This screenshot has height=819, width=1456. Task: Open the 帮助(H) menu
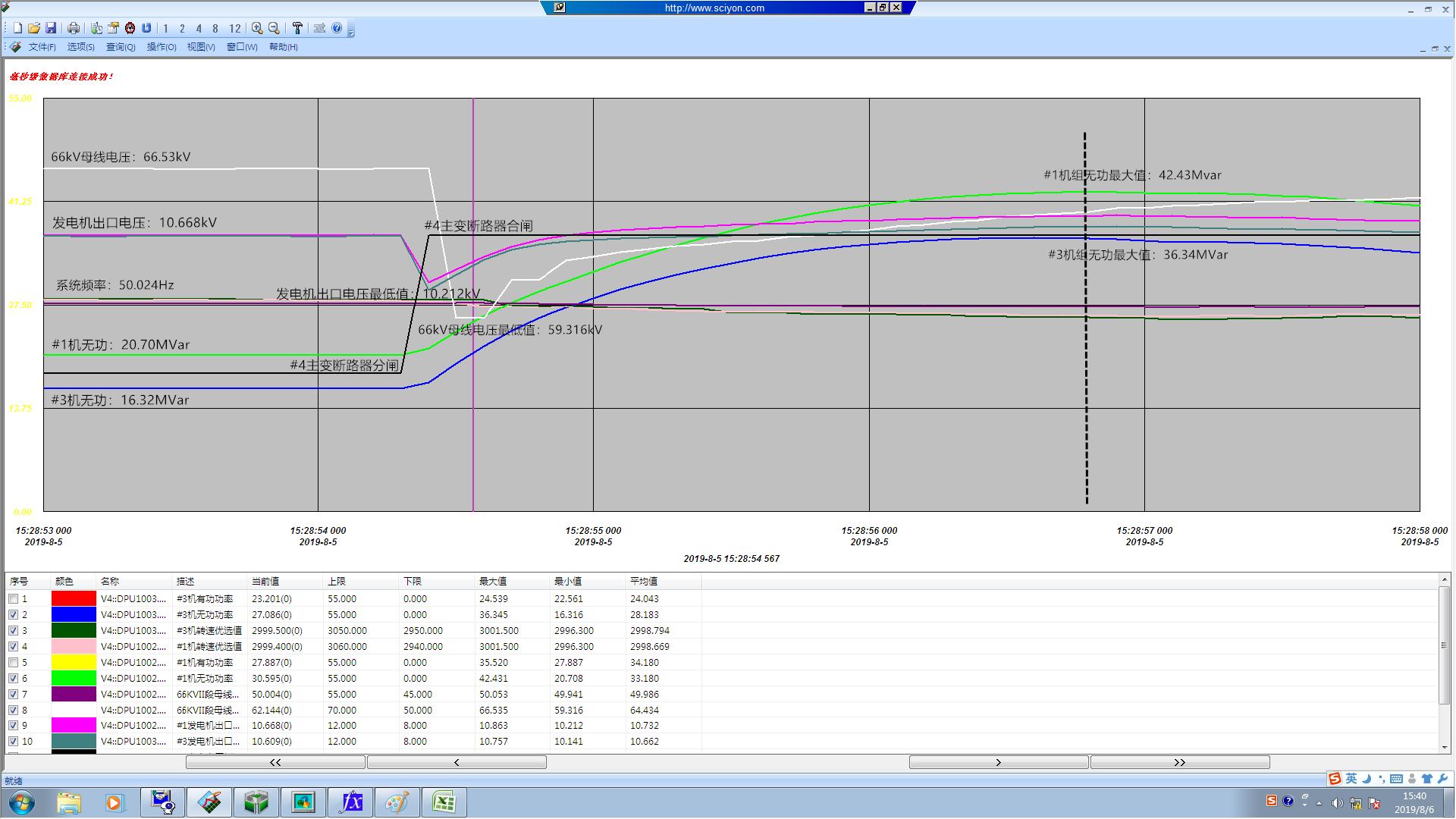283,47
